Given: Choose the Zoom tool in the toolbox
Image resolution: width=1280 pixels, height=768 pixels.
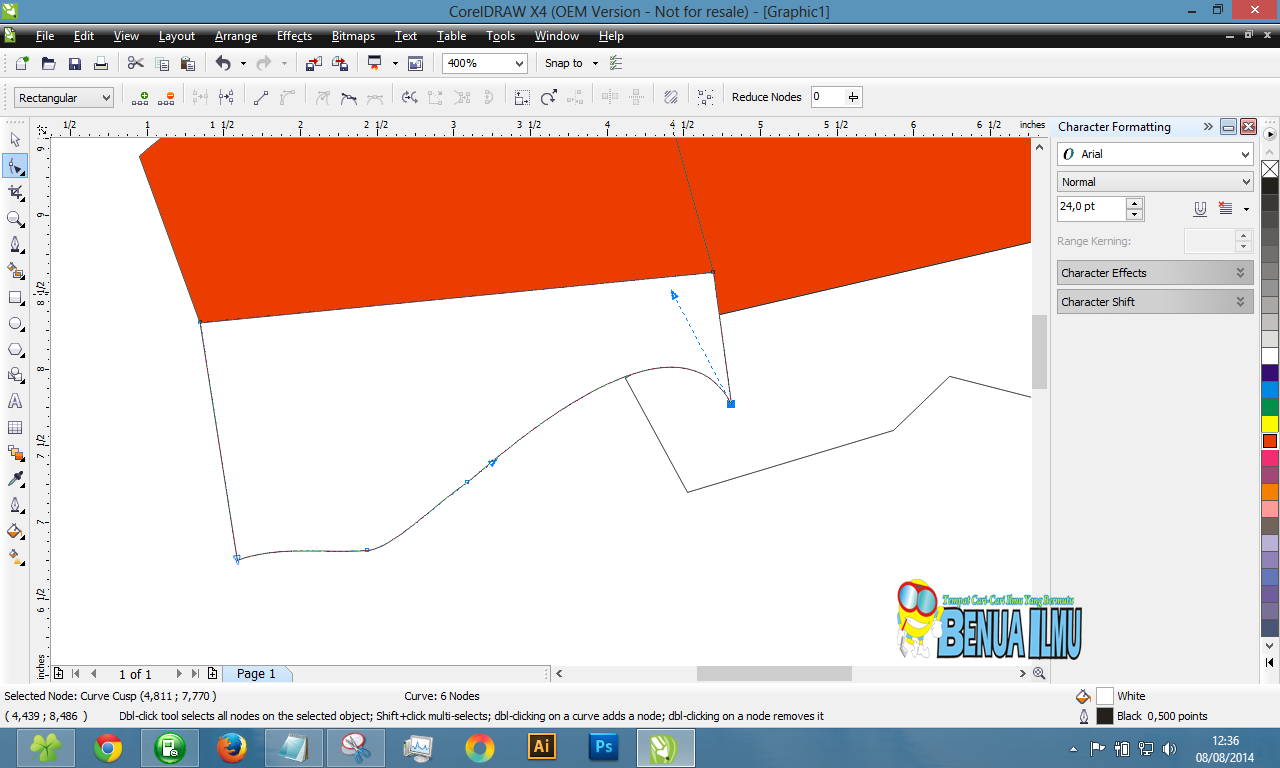Looking at the screenshot, I should (15, 219).
